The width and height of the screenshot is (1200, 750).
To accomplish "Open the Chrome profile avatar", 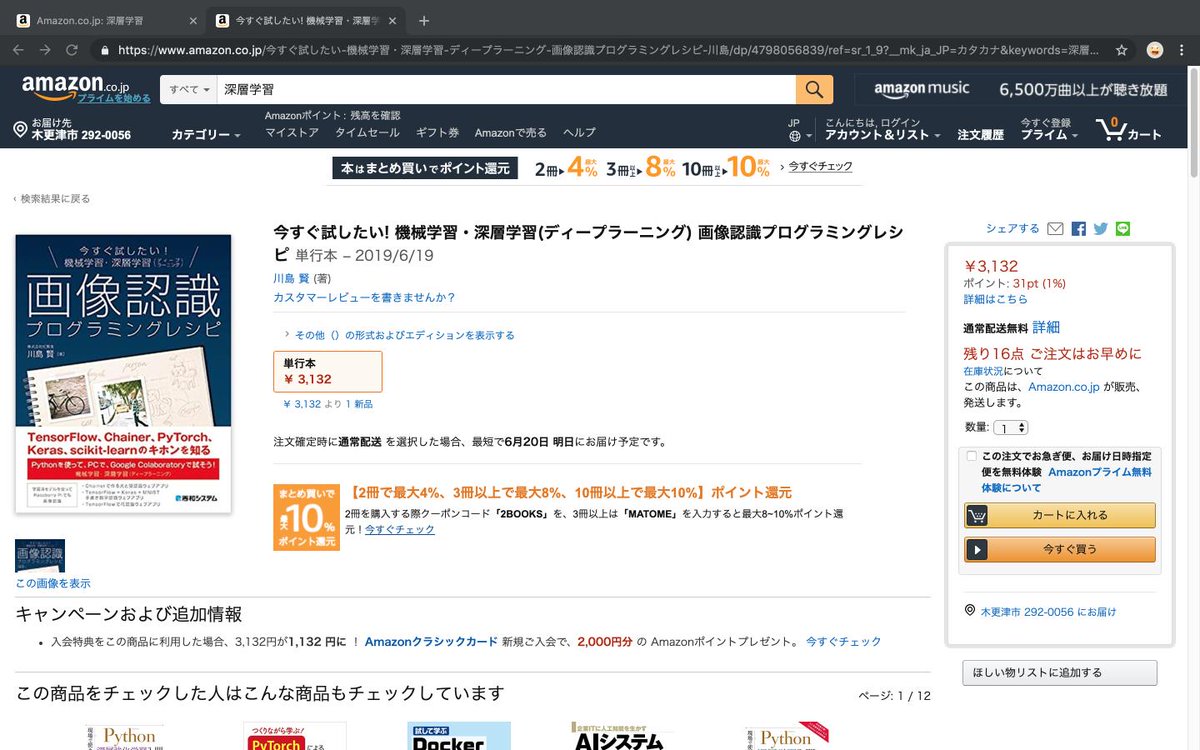I will click(x=1154, y=49).
